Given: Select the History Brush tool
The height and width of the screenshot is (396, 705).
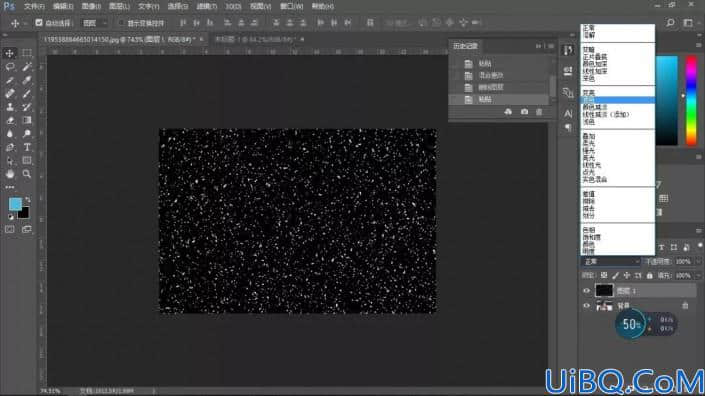Looking at the screenshot, I should [27, 107].
